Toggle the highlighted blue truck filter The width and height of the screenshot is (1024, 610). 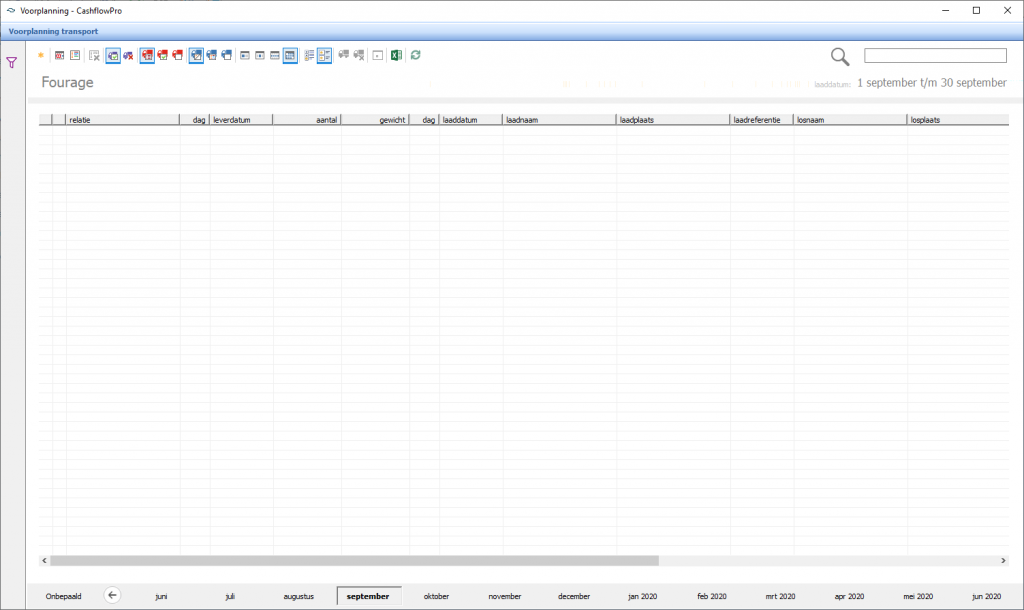(196, 55)
